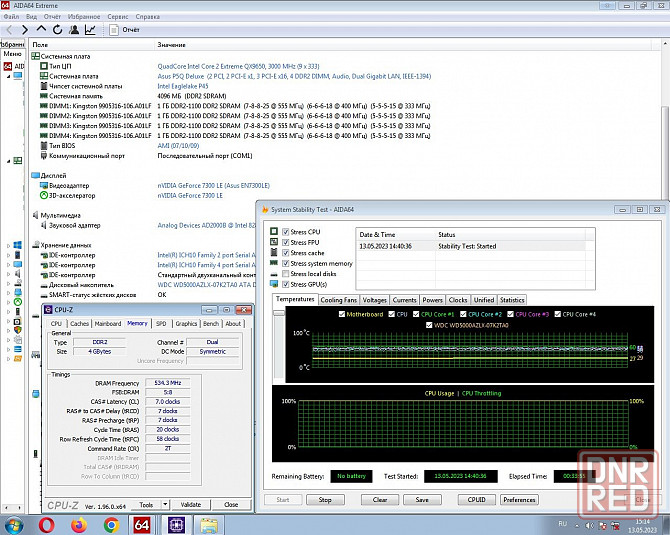Screen dimensions: 670x535
Task: Open the Powers tab
Action: point(432,300)
